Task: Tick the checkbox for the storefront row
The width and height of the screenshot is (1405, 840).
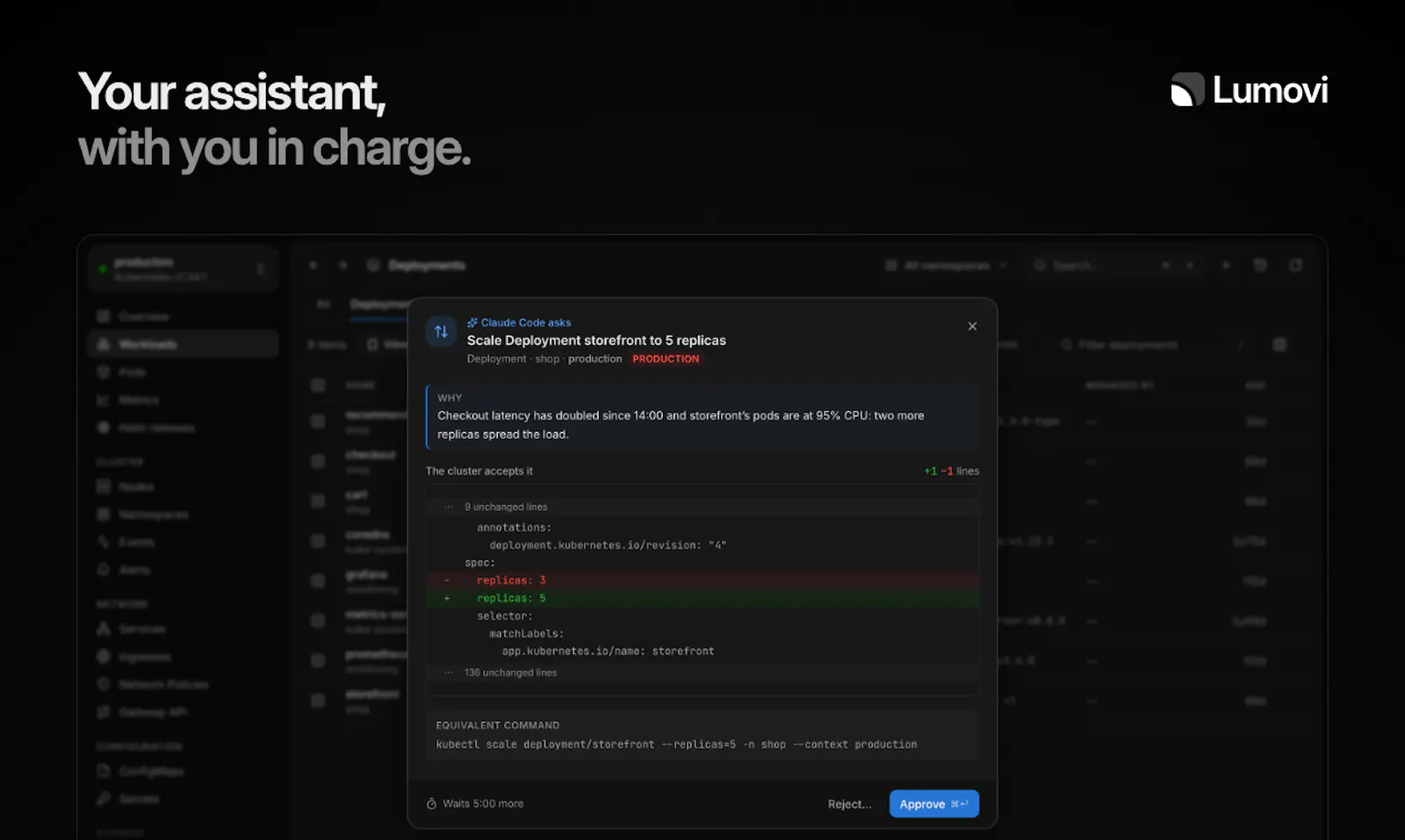Action: click(318, 700)
